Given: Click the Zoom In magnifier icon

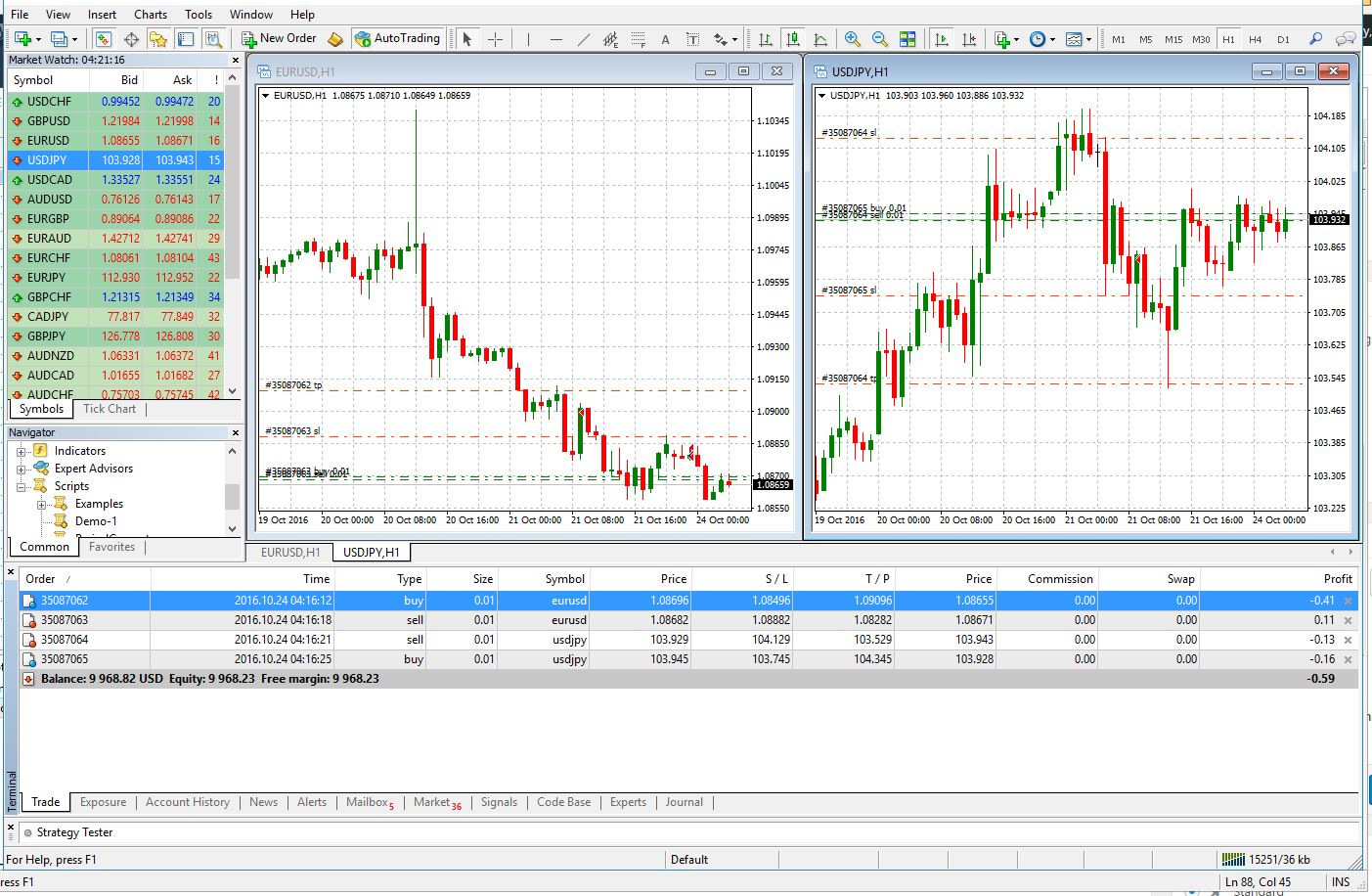Looking at the screenshot, I should [853, 39].
